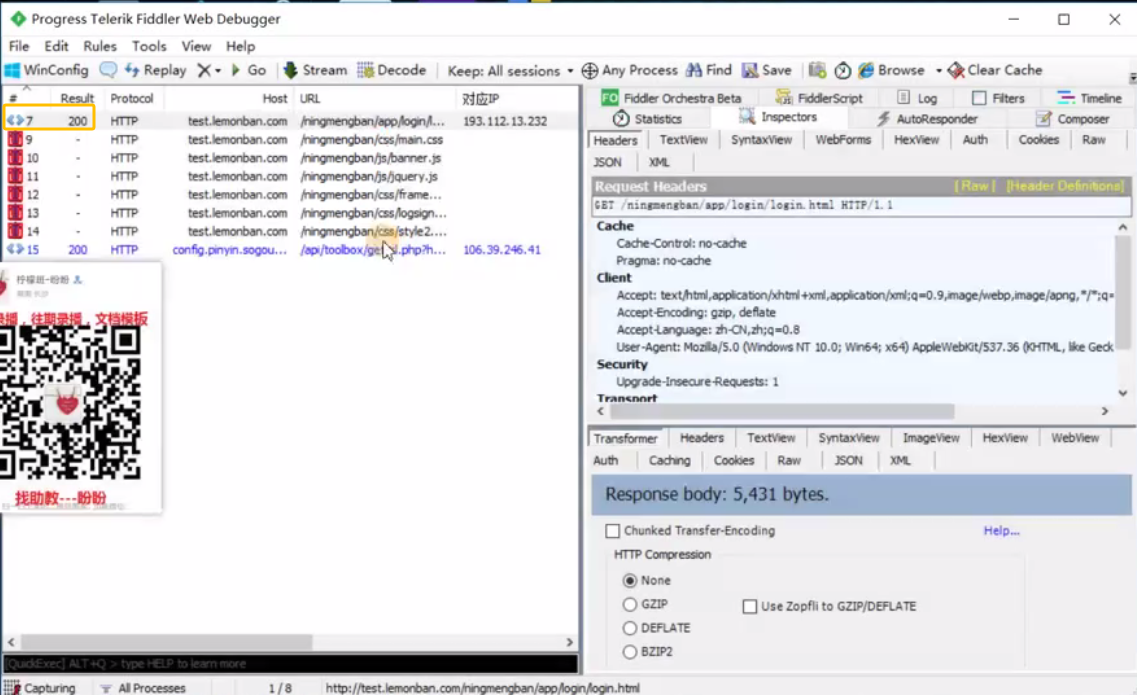Open the Rules menu

[99, 46]
